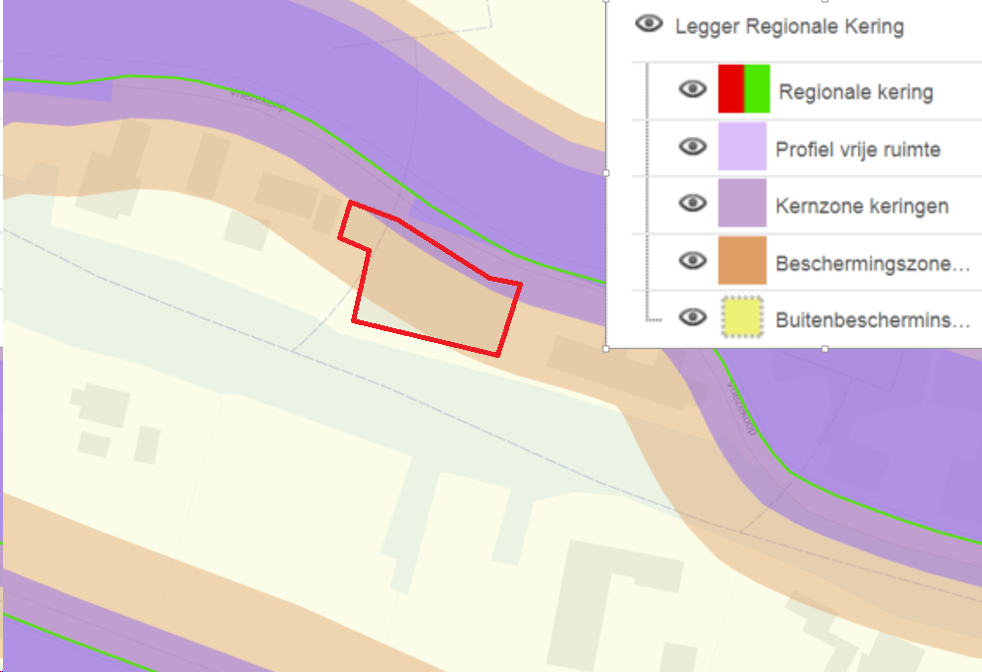Click the legend panel's bottom-center resize handle
Screen dimensions: 982x672
point(824,349)
